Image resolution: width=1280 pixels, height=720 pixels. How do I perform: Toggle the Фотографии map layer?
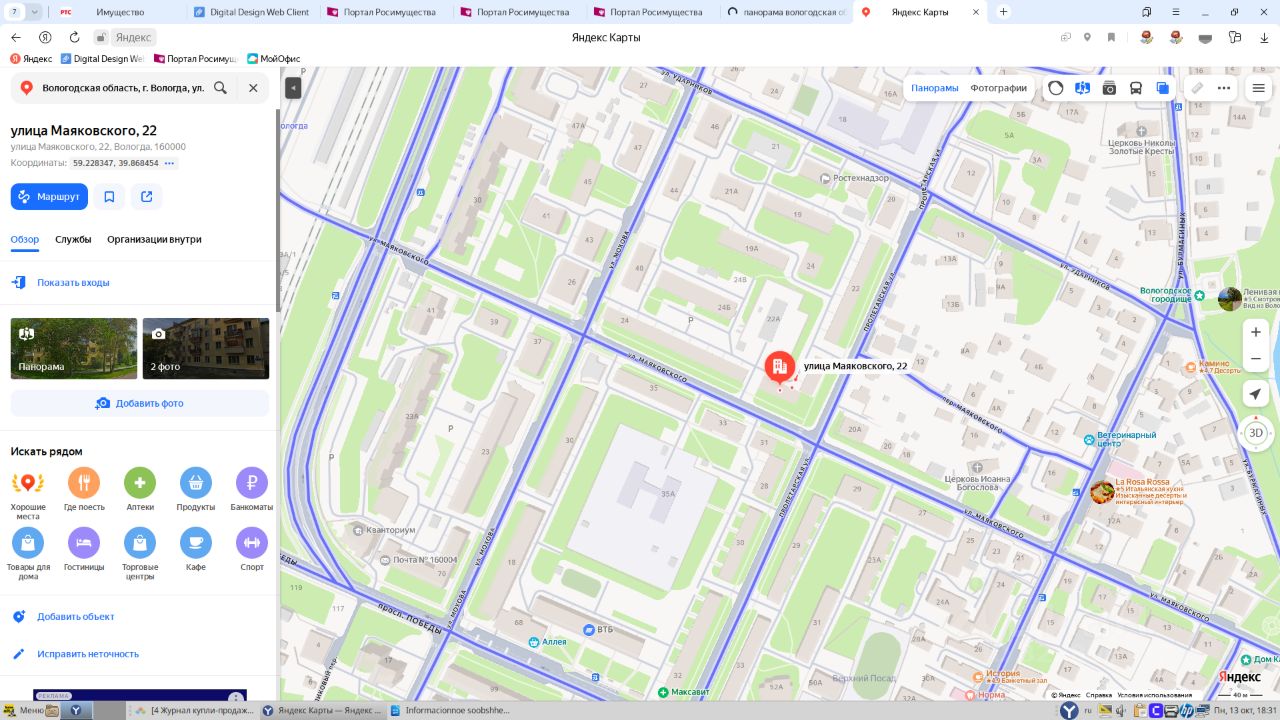tap(999, 88)
